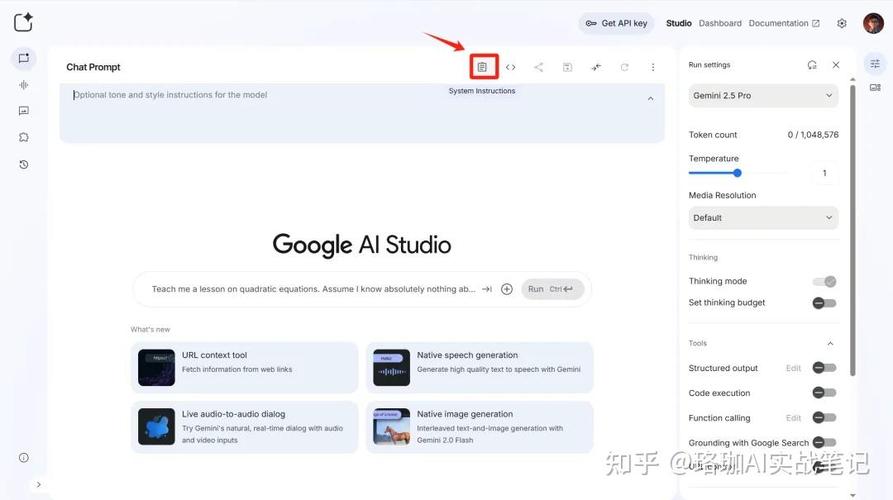Enable Grounding with Google Search toggle
This screenshot has width=893, height=500.
click(824, 442)
